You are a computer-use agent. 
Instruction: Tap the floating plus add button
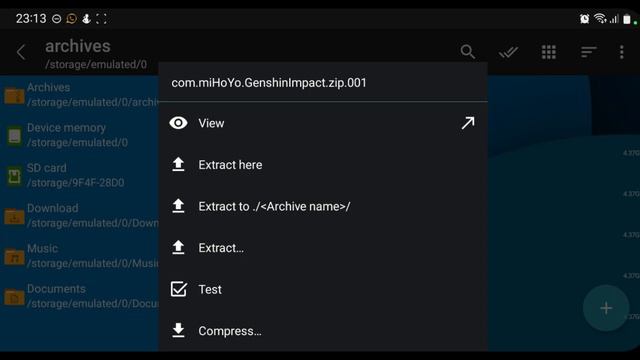(606, 308)
